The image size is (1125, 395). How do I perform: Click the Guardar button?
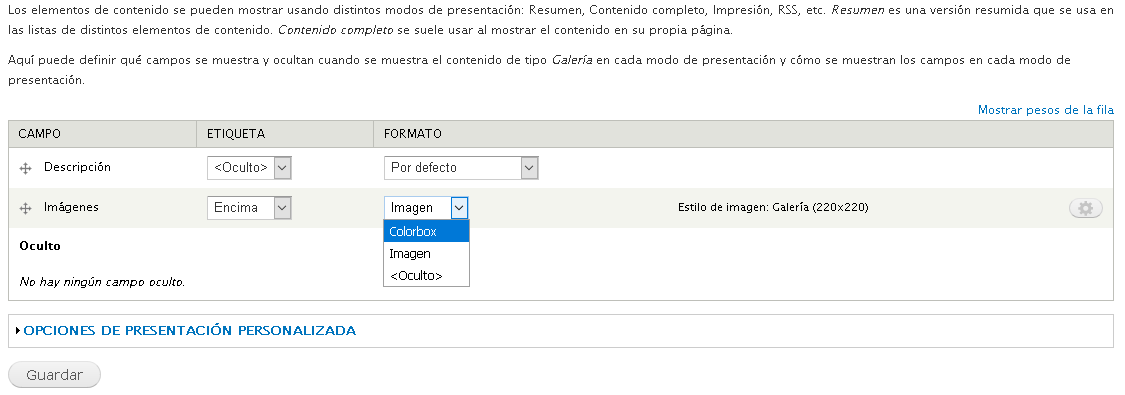tap(55, 375)
